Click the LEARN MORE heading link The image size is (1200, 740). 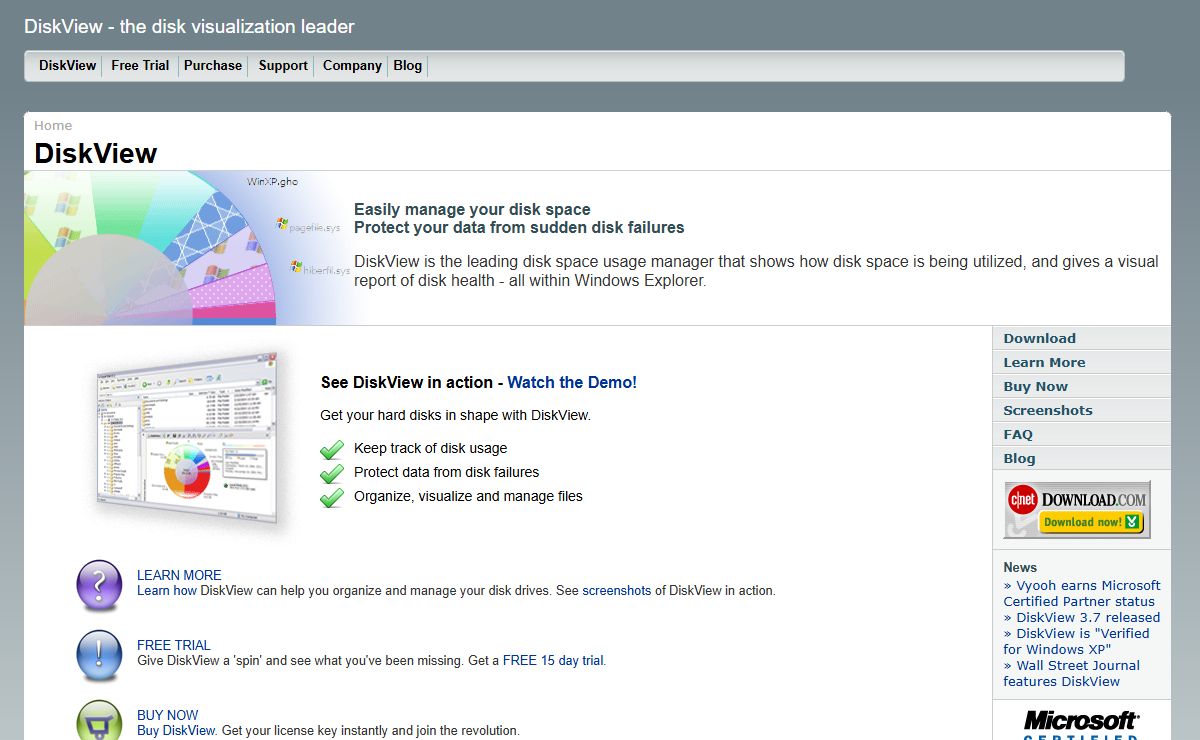179,575
